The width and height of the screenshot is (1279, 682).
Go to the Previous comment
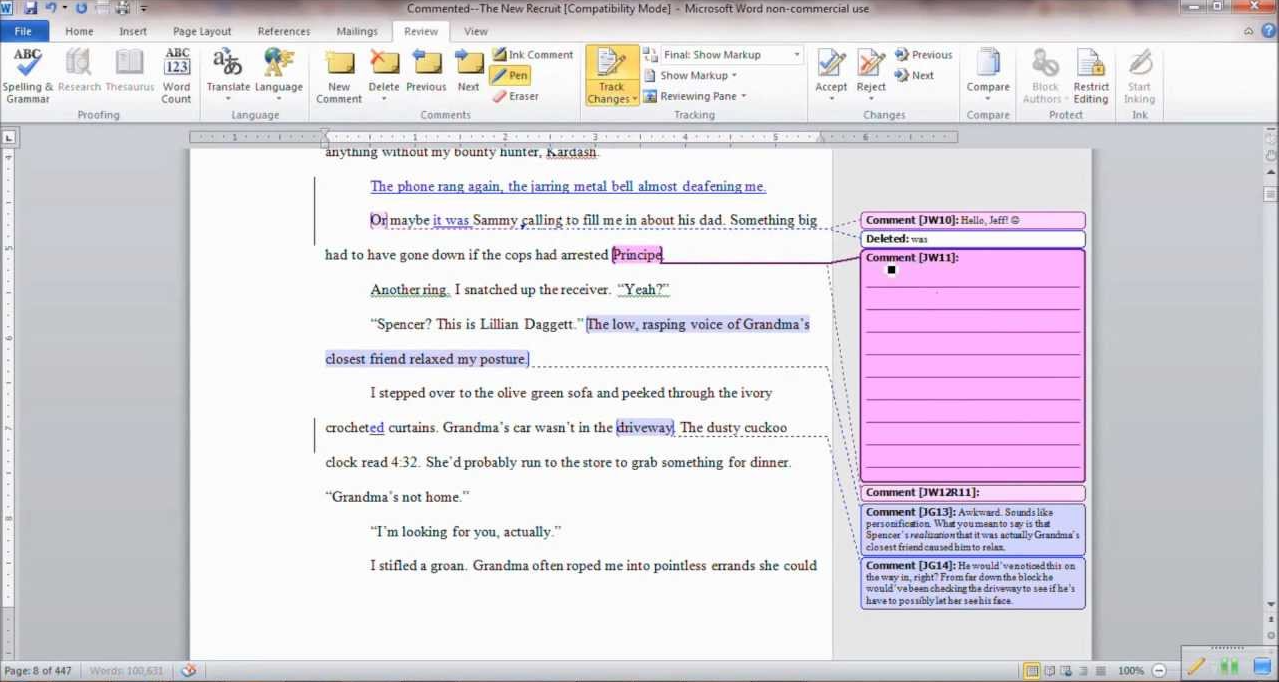pos(426,75)
